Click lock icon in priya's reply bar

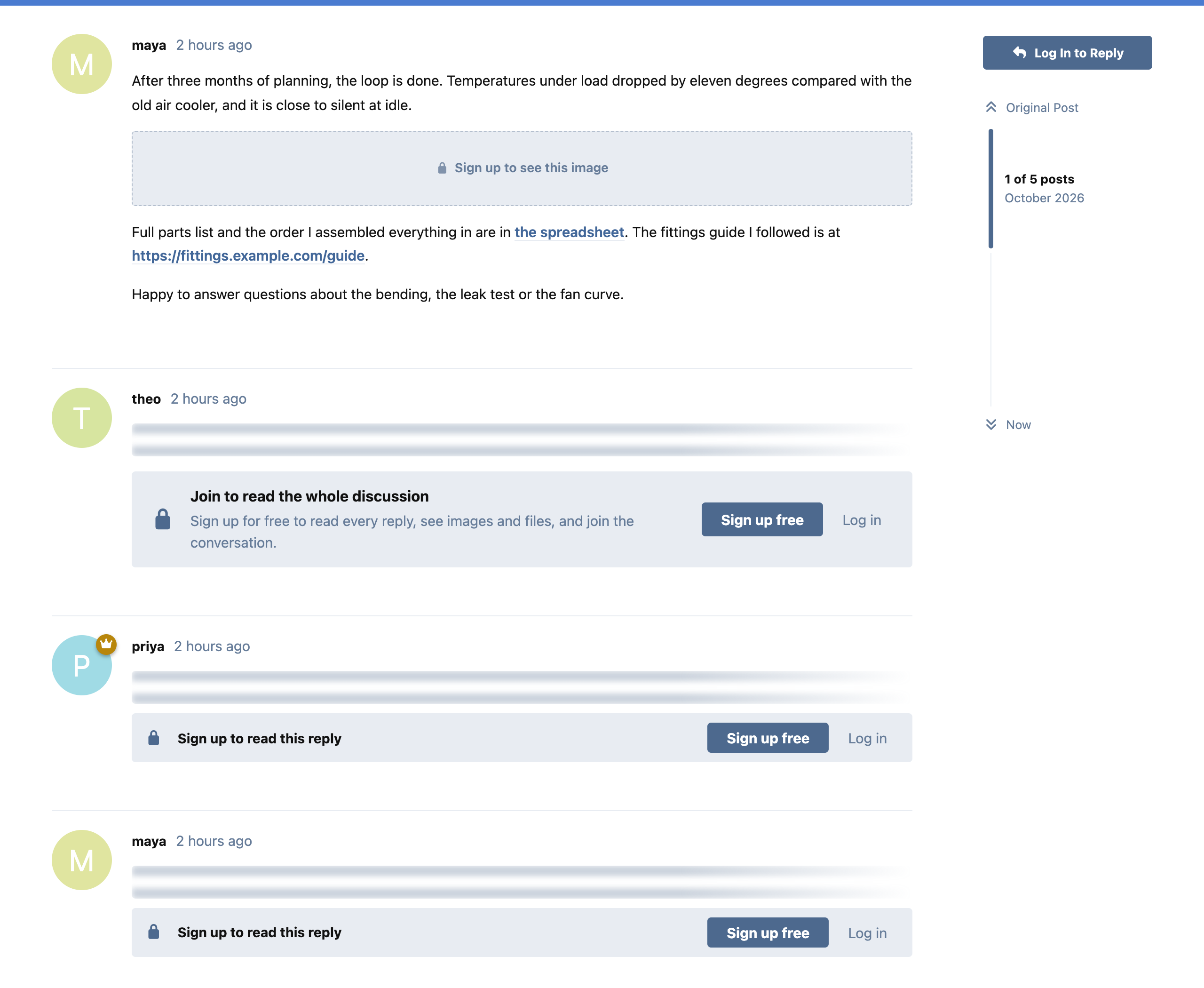(x=154, y=738)
